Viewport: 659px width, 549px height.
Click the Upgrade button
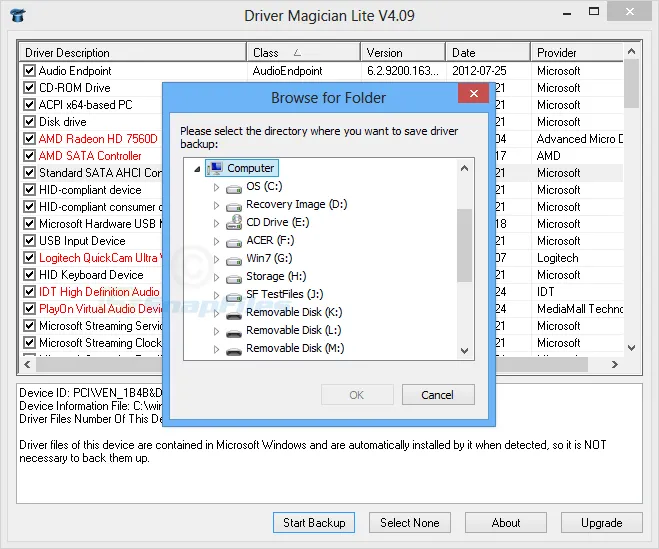[601, 523]
